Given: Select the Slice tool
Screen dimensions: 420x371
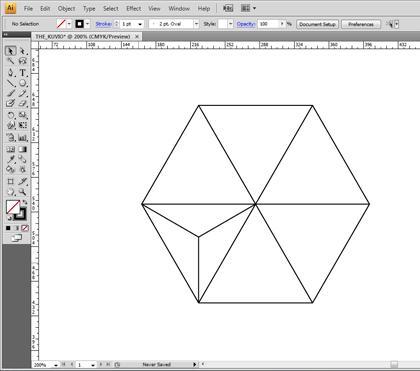Looking at the screenshot, I should click(22, 181).
